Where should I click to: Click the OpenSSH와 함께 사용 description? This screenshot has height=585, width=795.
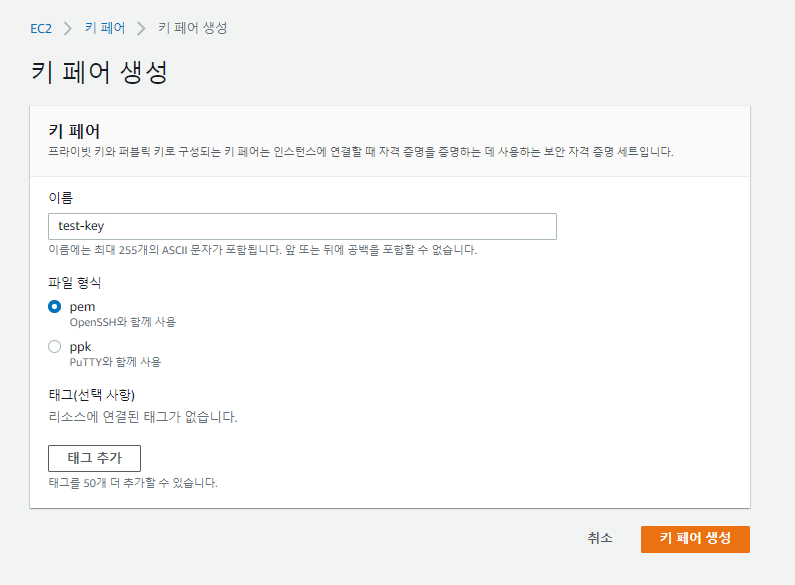point(122,322)
